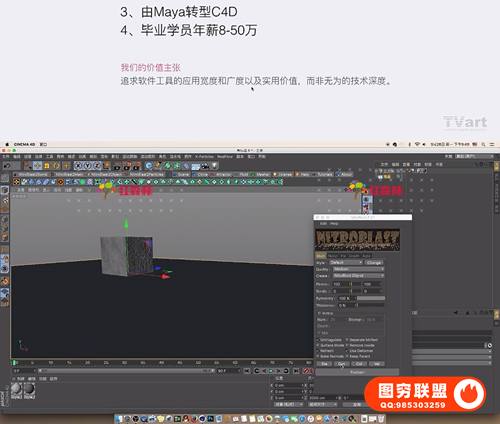Select the Move tool in the top toolbar

pyautogui.click(x=37, y=166)
